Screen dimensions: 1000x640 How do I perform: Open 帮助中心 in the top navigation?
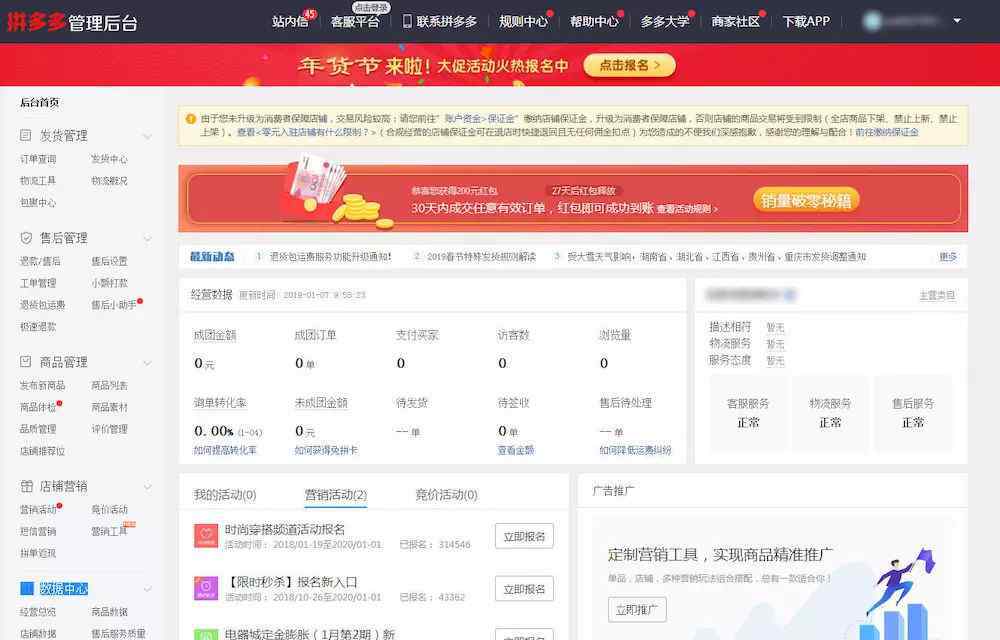(594, 22)
